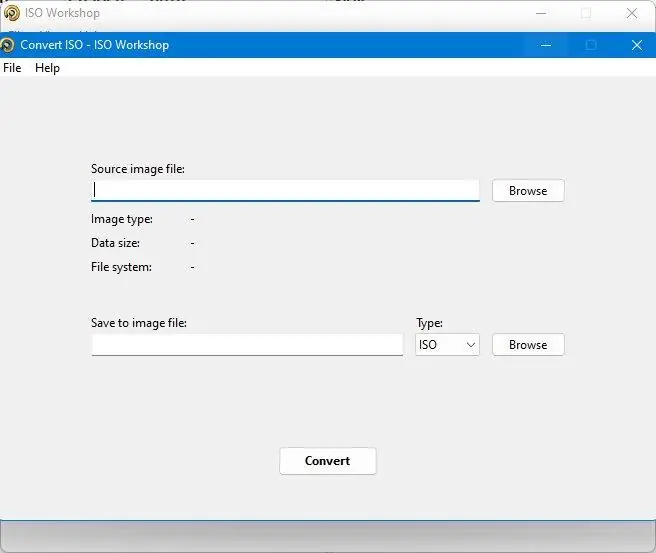Click the Data size label
Screen dimensions: 656x553
(x=115, y=243)
